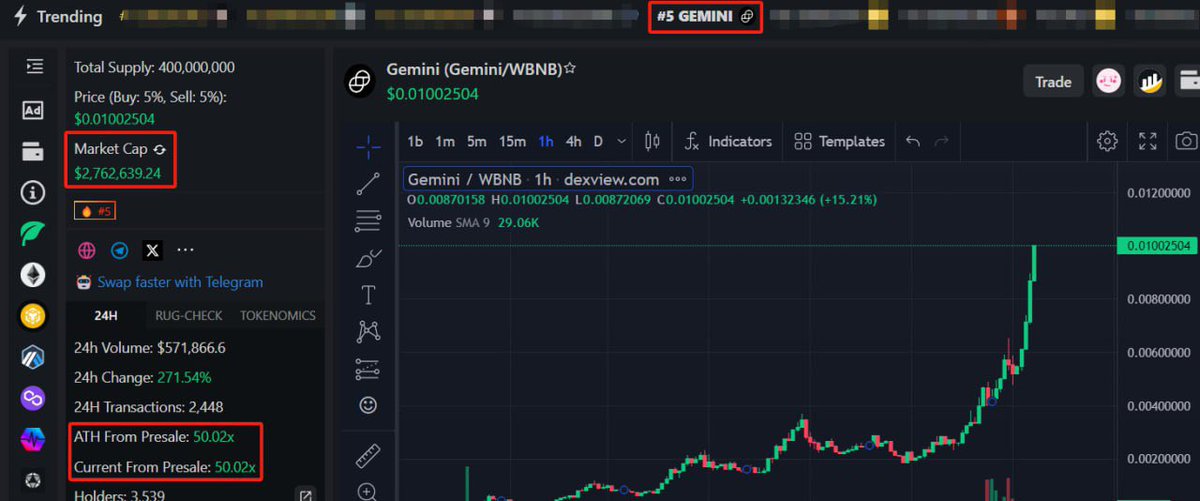
Task: Select the text annotation tool
Action: pos(368,295)
